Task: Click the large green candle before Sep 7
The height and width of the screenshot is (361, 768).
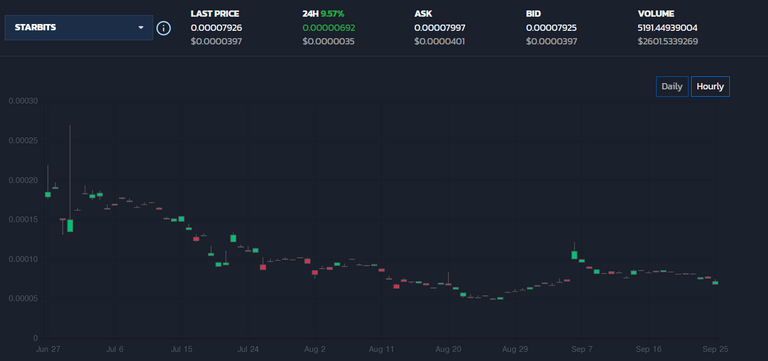Action: (x=574, y=255)
